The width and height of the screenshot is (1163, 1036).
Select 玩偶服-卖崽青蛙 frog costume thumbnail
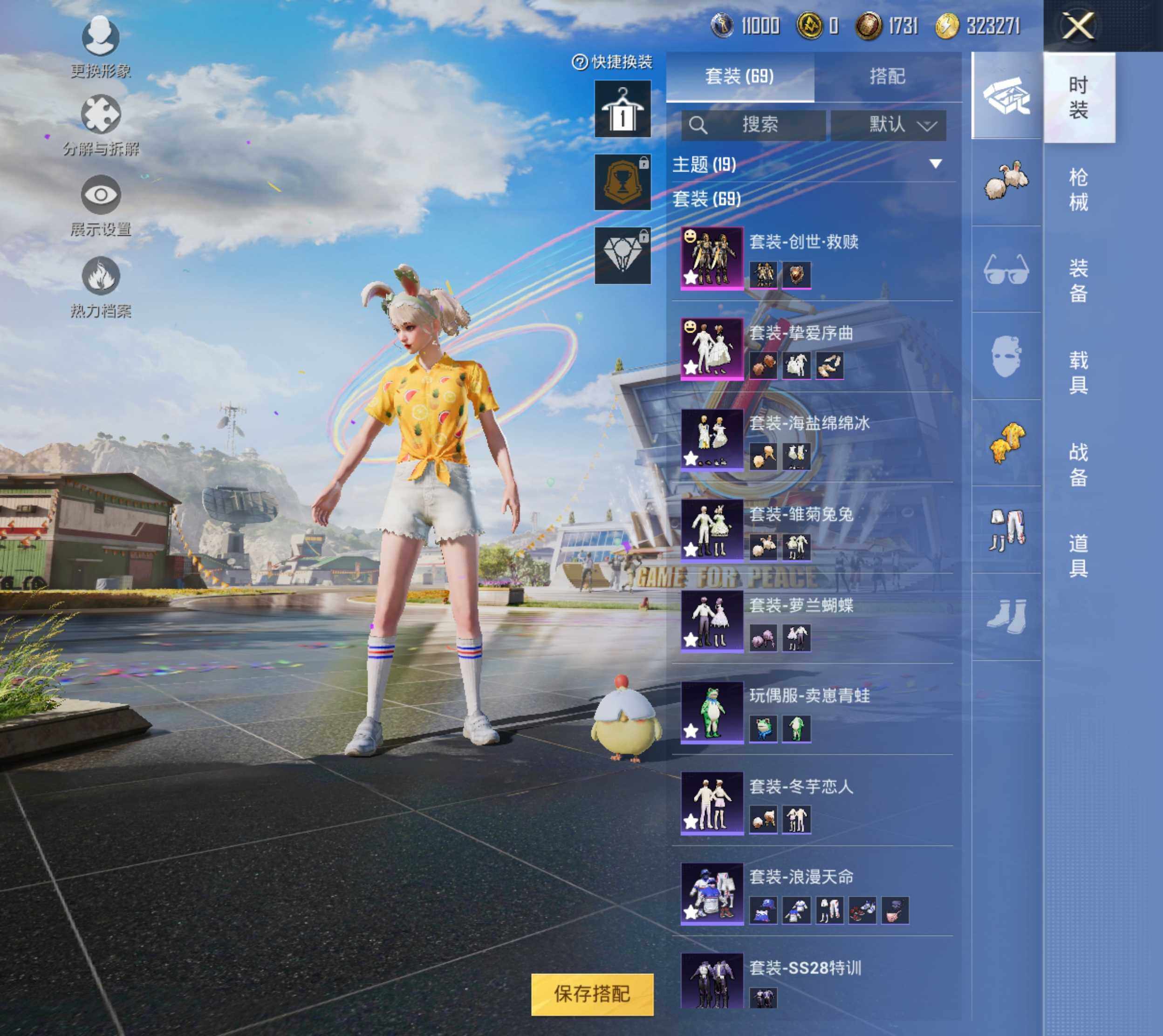(712, 712)
